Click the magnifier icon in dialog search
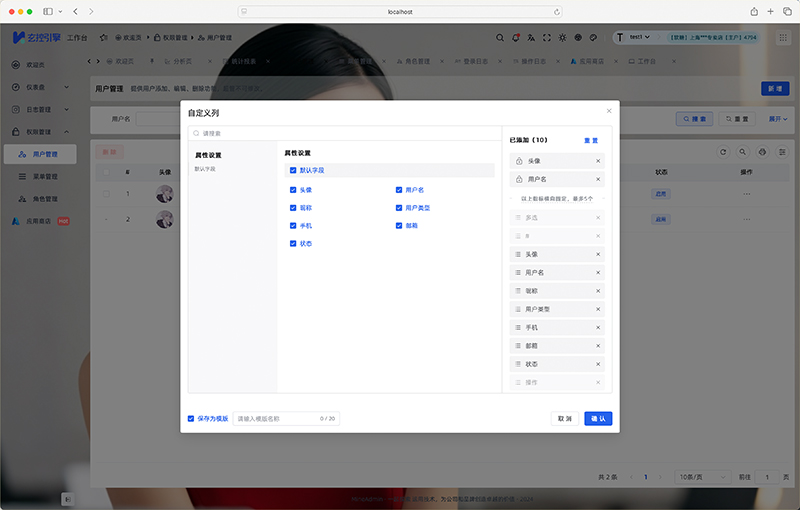Viewport: 800px width, 510px height. [196, 134]
